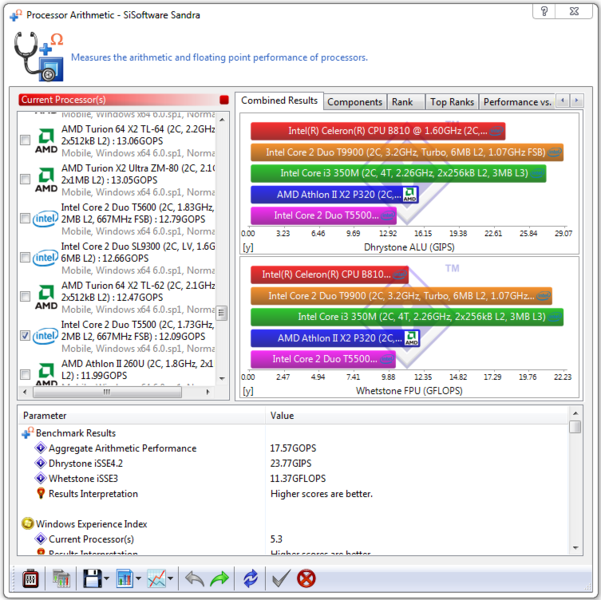Switch to the Components tab
This screenshot has height=600, width=601.
(355, 102)
